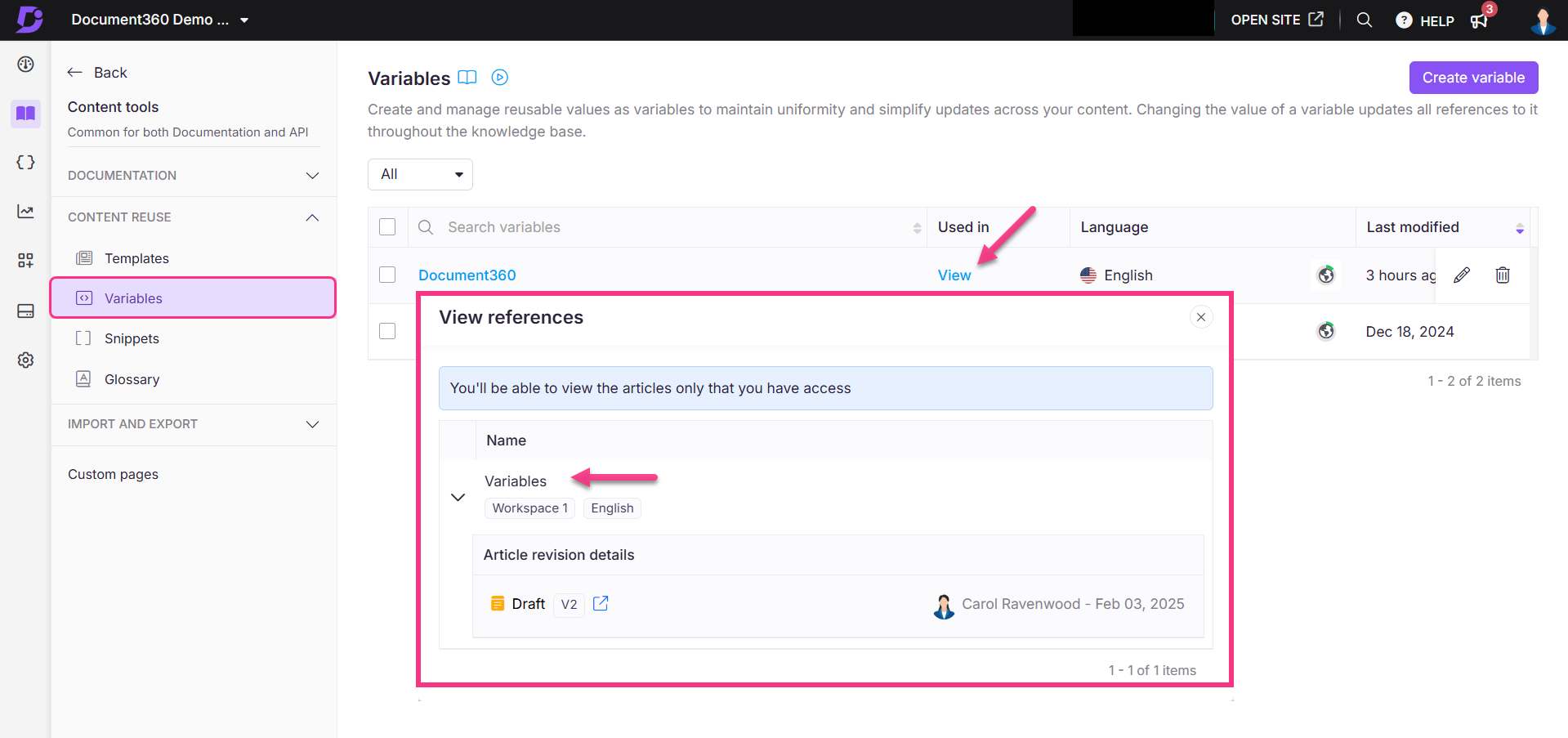Open API documentation braces icon
The image size is (1568, 738).
[x=25, y=162]
